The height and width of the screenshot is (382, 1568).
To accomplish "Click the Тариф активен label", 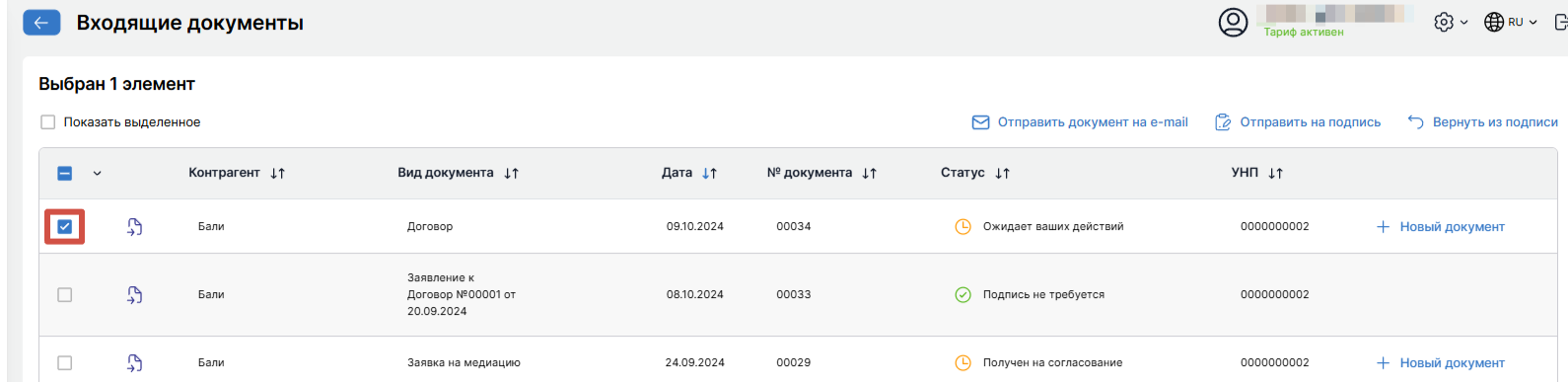I will pos(1304,33).
